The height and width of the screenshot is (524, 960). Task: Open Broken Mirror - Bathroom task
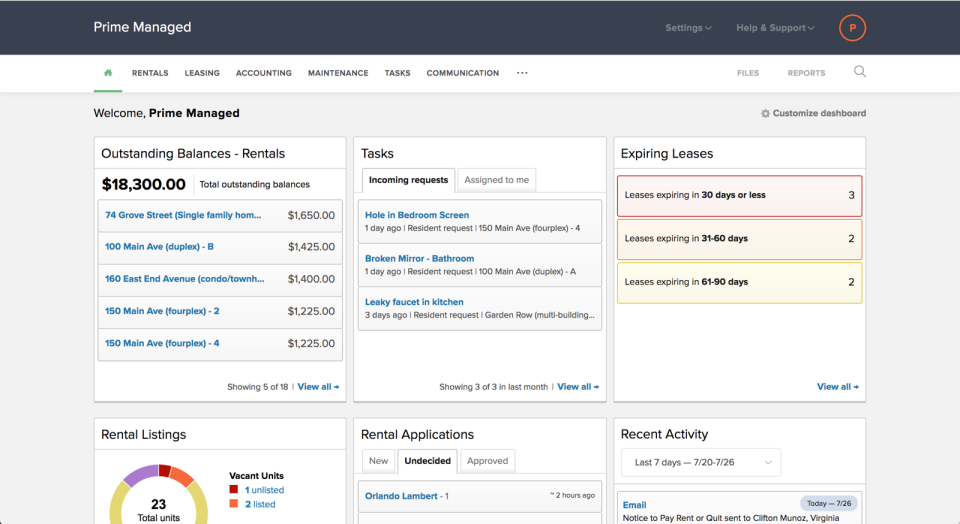419,258
